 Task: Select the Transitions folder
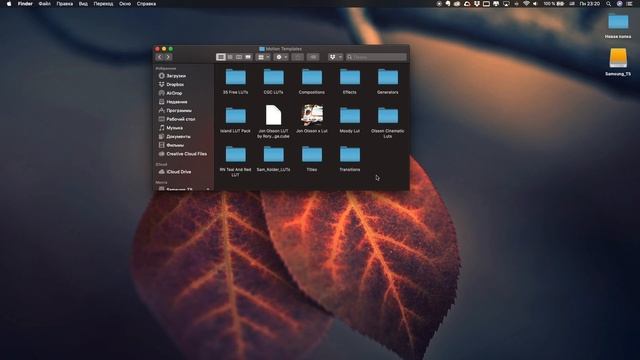click(350, 155)
